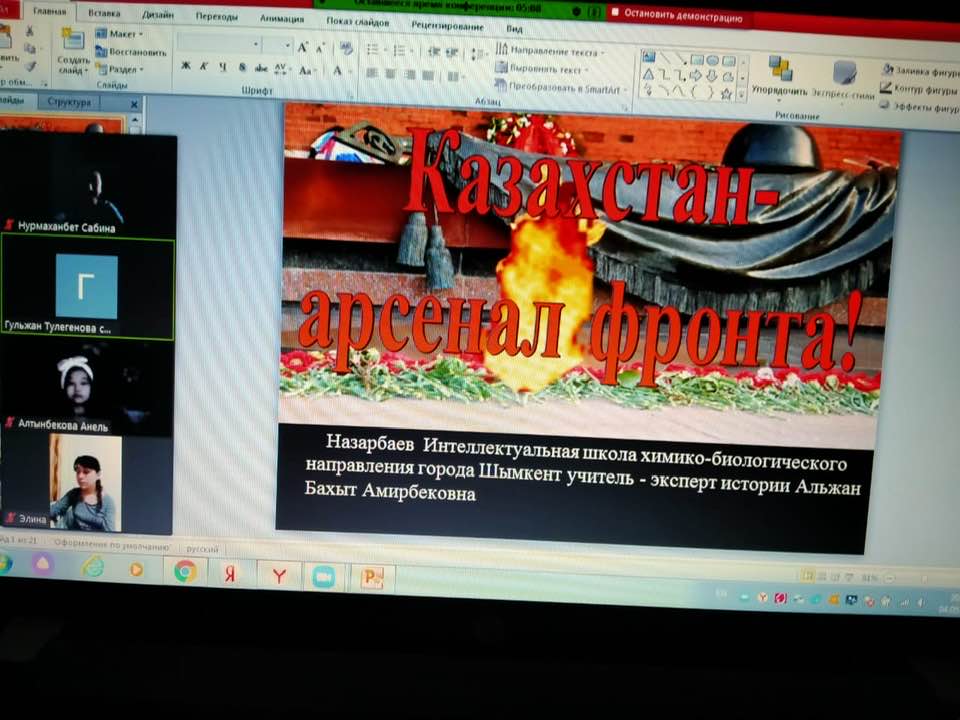
Task: Cut selection with the scissors icon
Action: point(29,31)
